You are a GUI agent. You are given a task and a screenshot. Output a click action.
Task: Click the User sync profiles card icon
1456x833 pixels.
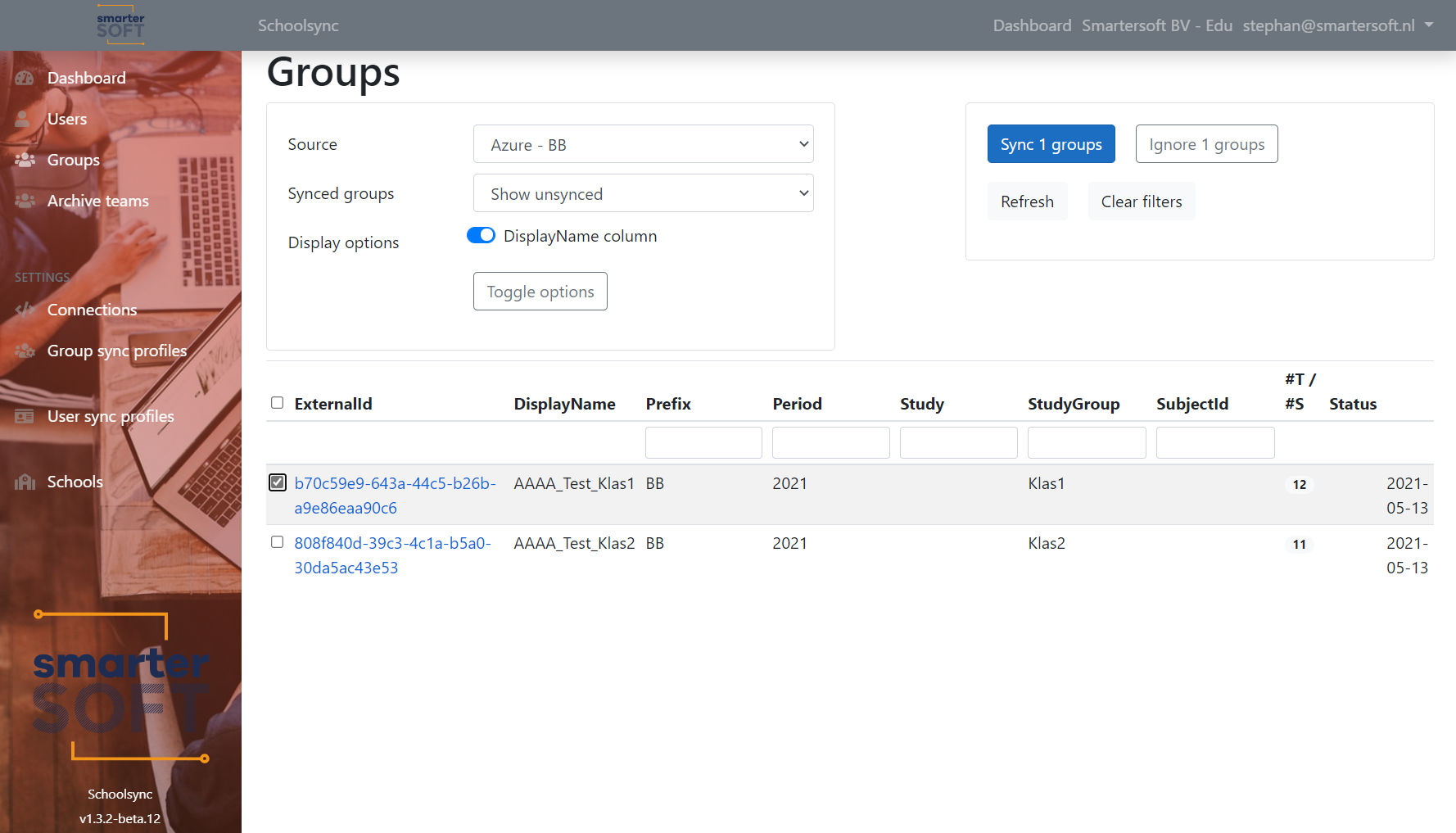(x=25, y=416)
